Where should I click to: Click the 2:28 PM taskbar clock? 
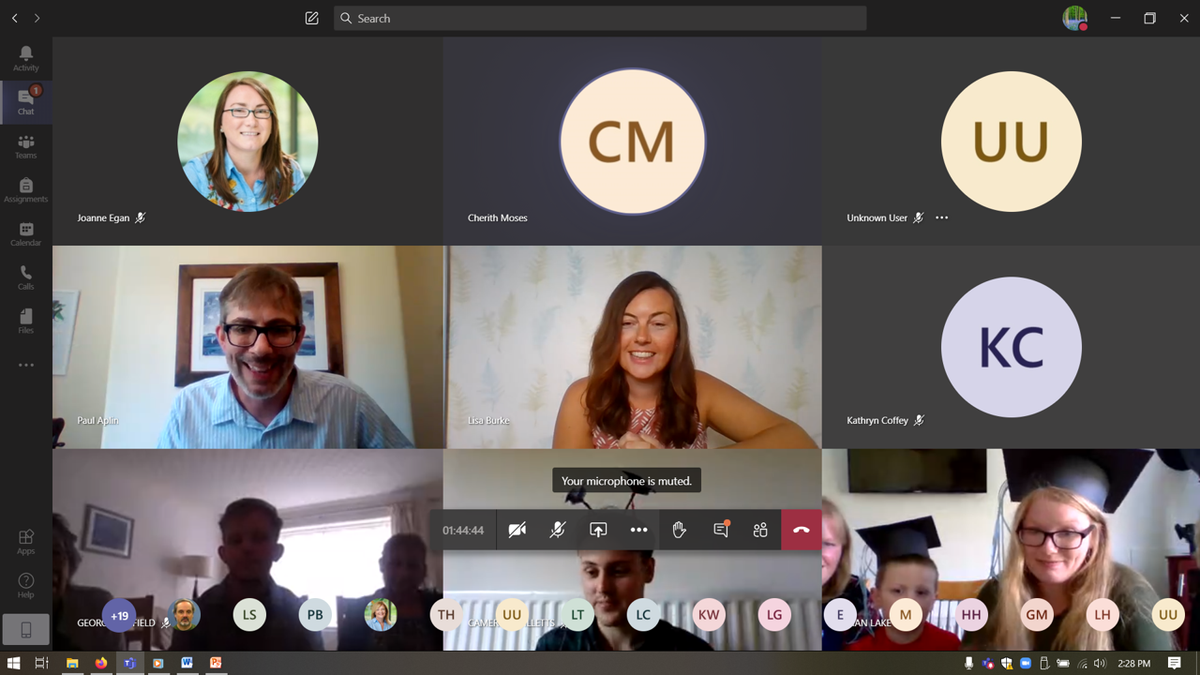pyautogui.click(x=1134, y=663)
